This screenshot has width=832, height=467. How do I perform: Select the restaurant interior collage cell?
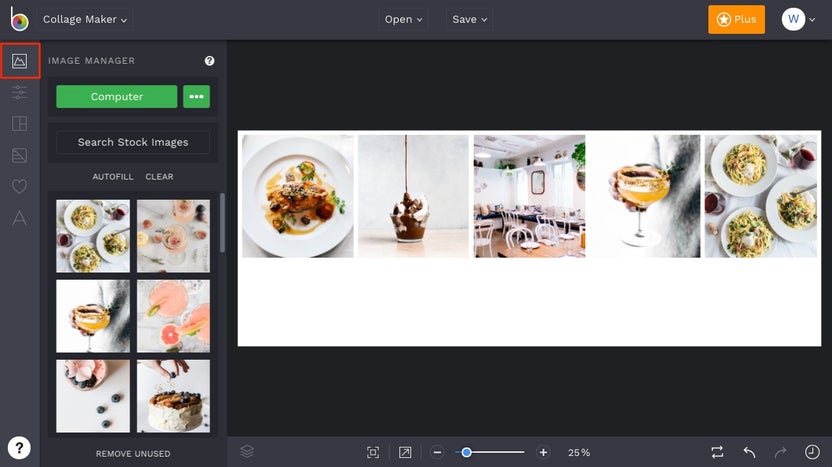click(530, 196)
